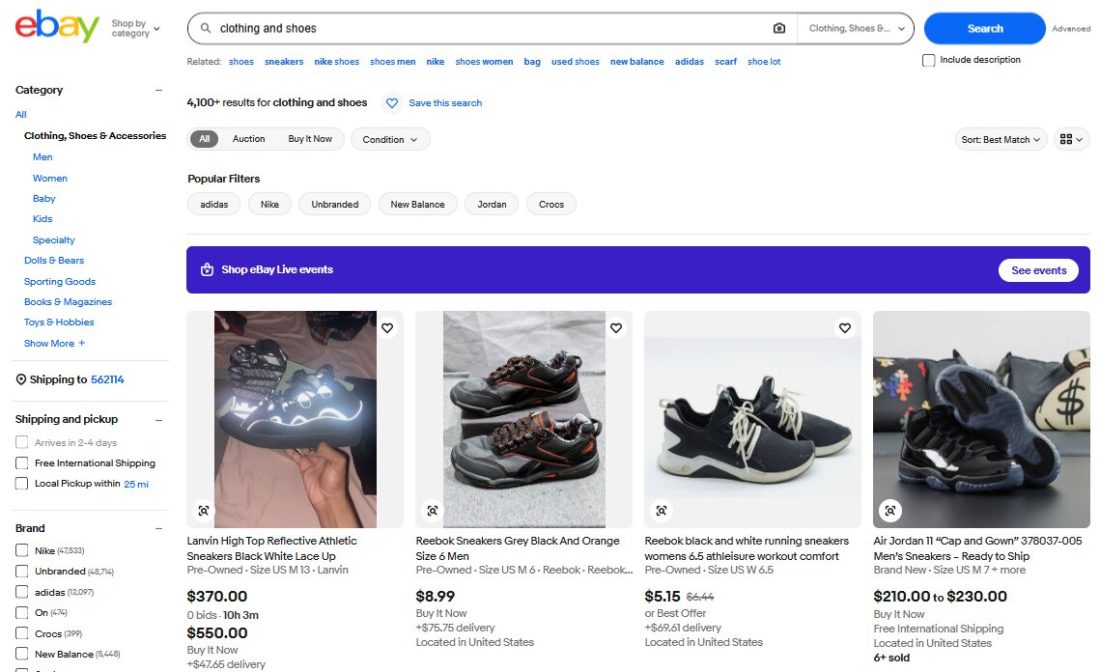1100x672 pixels.
Task: Enable the Include description checkbox
Action: [928, 59]
